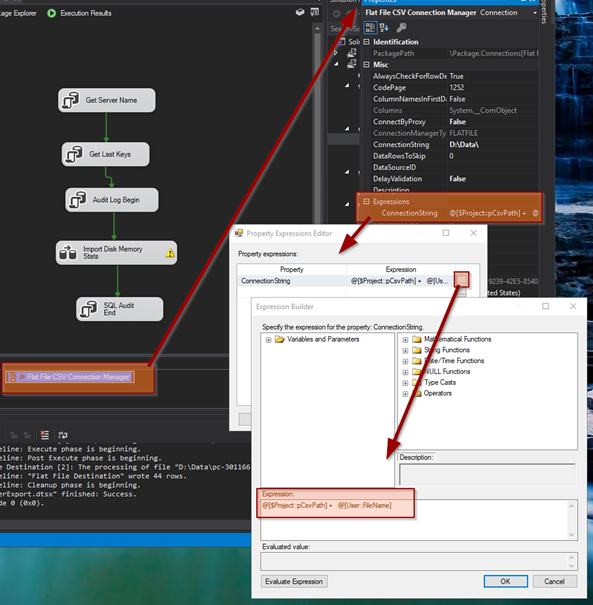Screen dimensions: 593x605
Task: Select the Type Casts folder label
Action: [440, 382]
